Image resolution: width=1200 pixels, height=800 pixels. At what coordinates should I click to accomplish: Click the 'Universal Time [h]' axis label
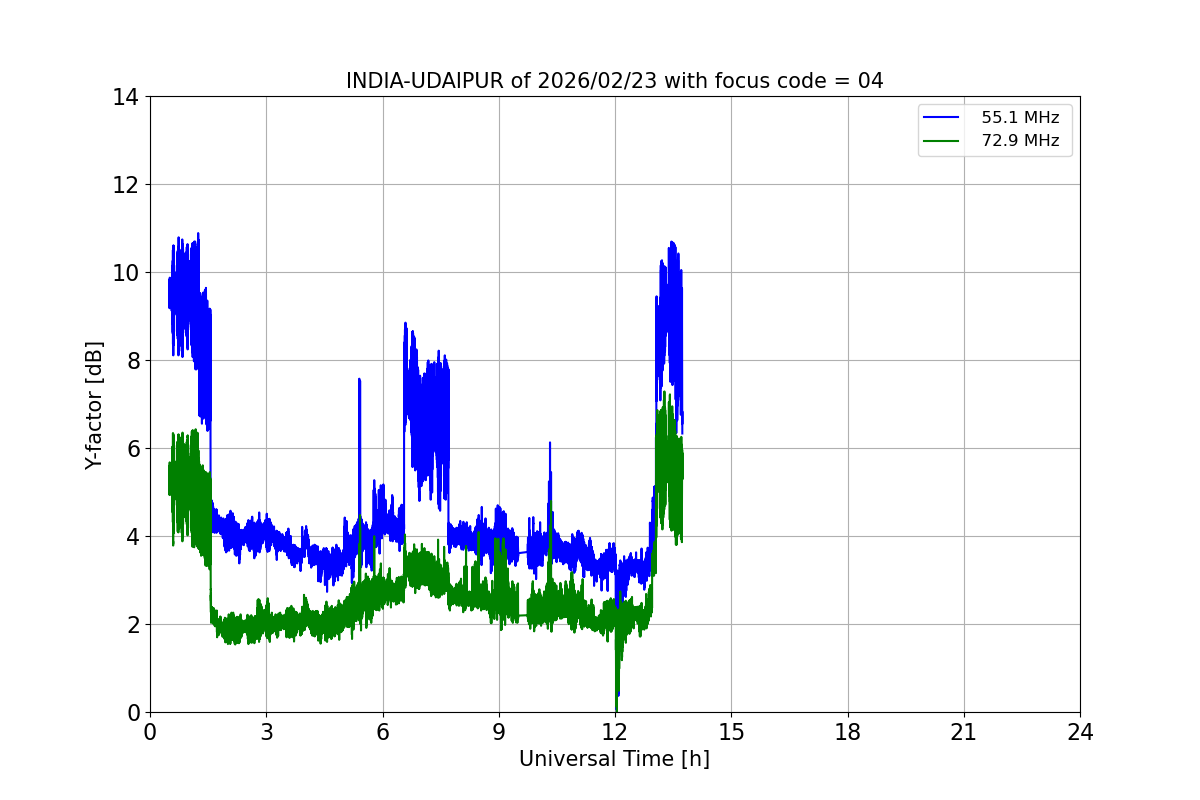point(614,759)
